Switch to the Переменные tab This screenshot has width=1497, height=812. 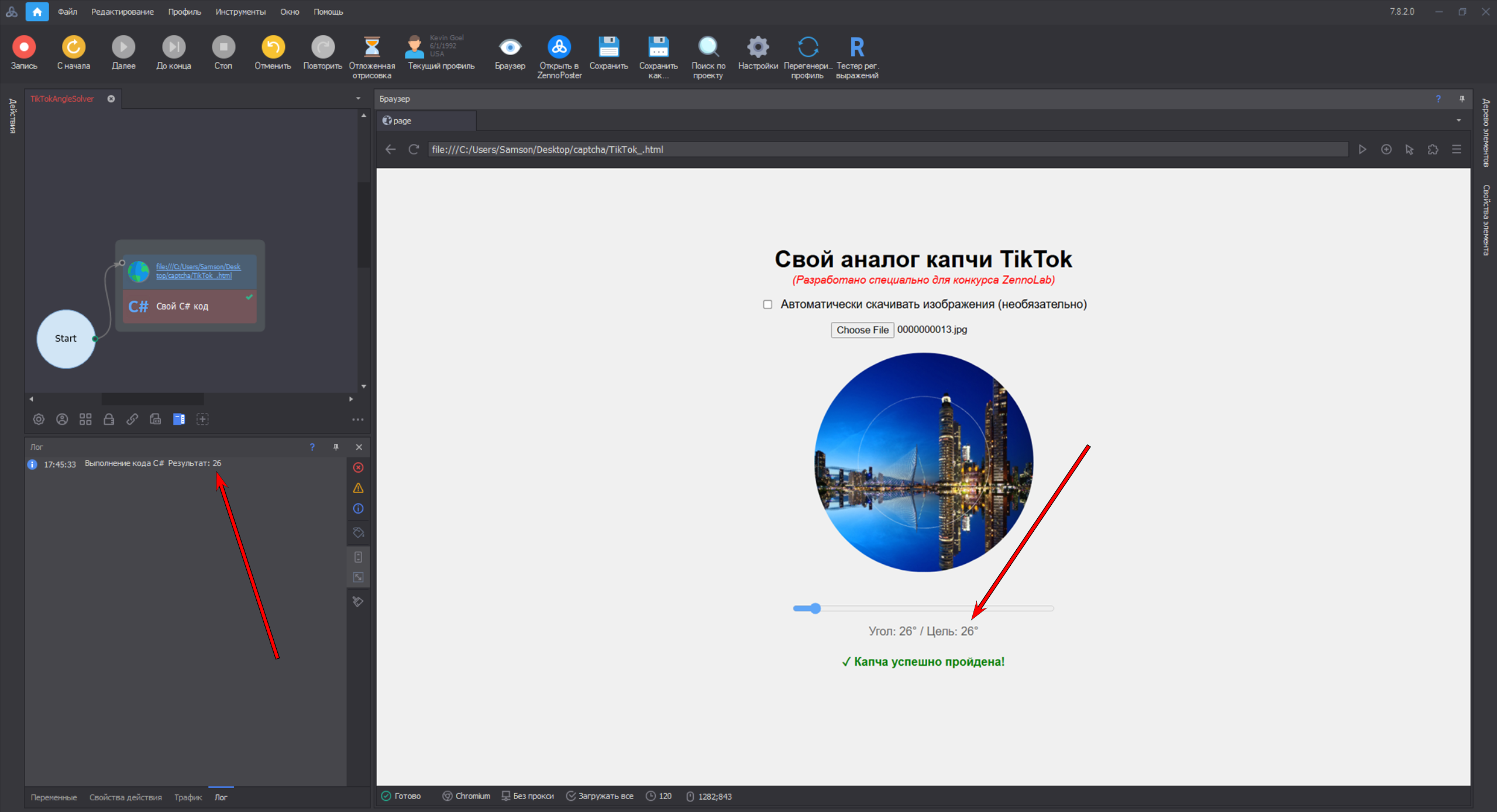pyautogui.click(x=54, y=797)
